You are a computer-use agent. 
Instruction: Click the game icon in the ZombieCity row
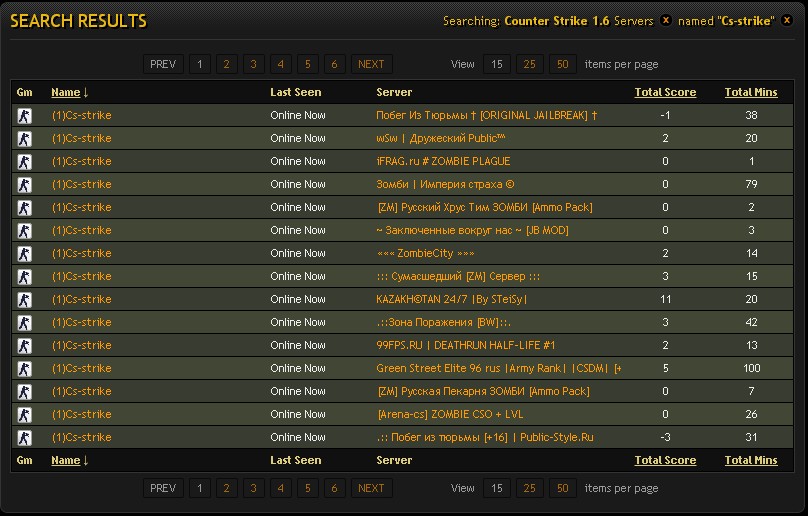24,254
